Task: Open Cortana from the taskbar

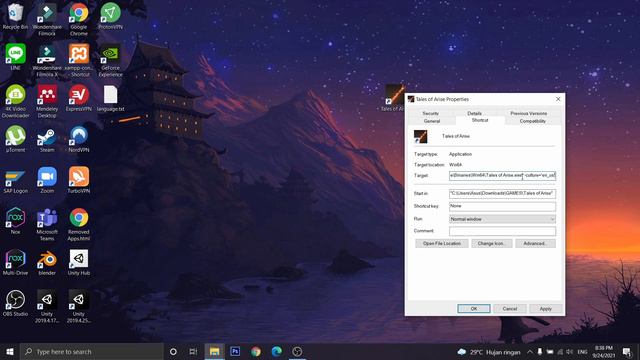Action: click(173, 351)
